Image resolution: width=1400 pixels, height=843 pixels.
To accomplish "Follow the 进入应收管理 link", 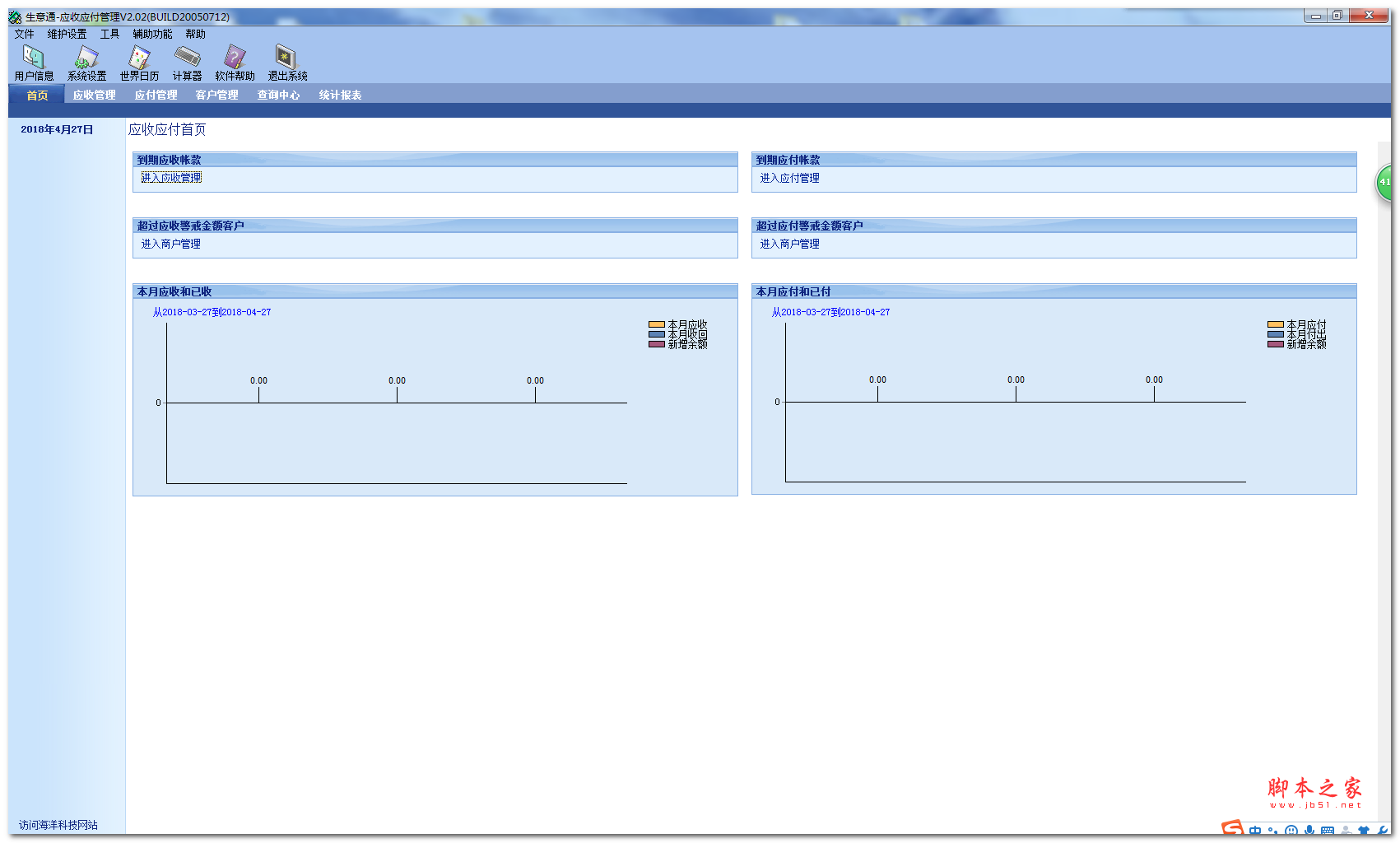I will [171, 178].
